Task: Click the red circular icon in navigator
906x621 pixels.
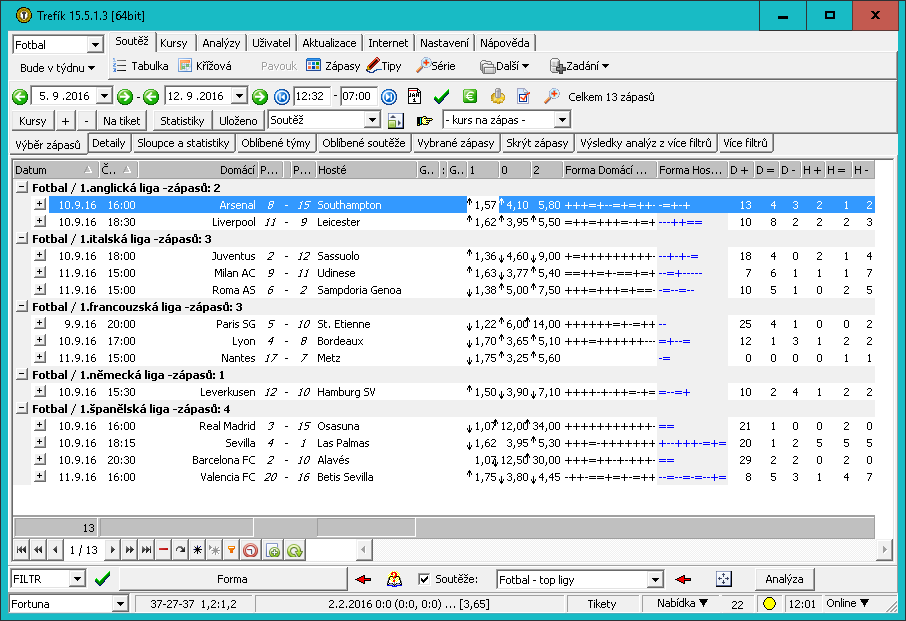Action: (x=251, y=550)
